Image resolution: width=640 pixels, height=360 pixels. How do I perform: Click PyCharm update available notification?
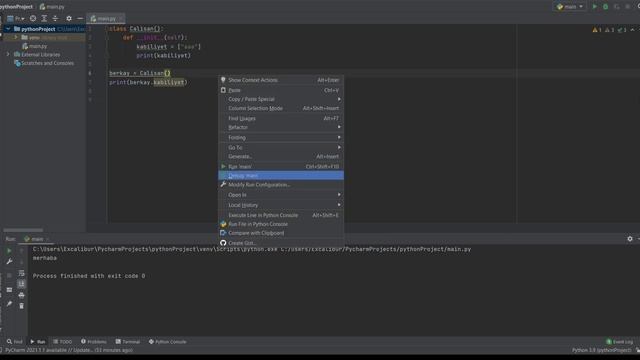click(69, 350)
